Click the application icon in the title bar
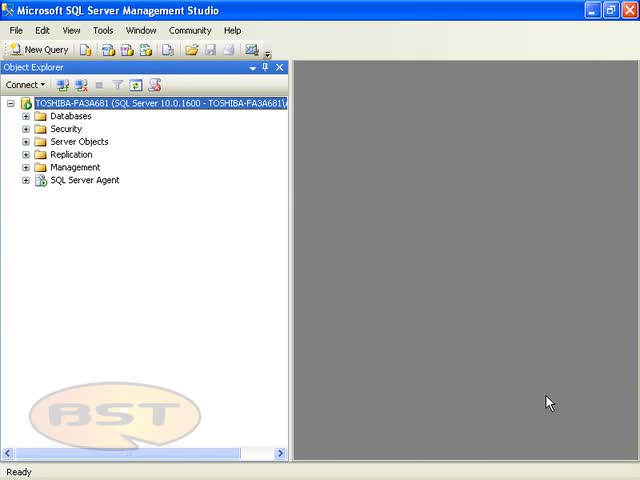Viewport: 640px width, 480px height. click(x=8, y=10)
